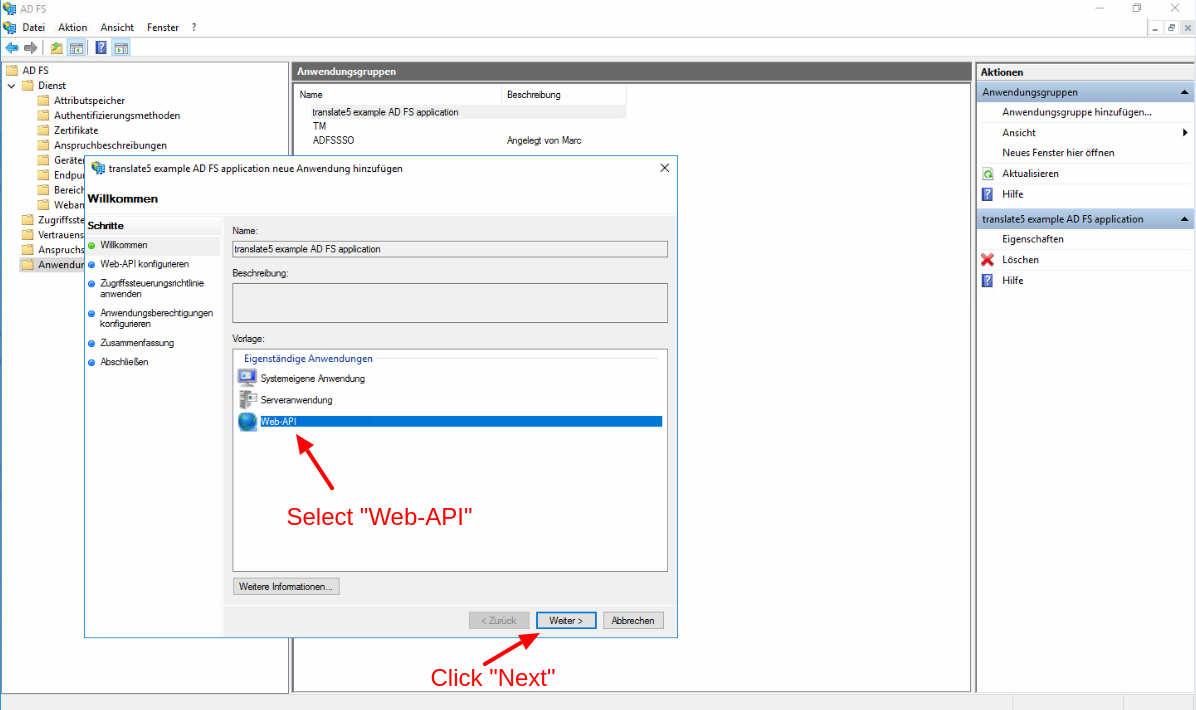Select translate5 example AD FS application row

461,112
